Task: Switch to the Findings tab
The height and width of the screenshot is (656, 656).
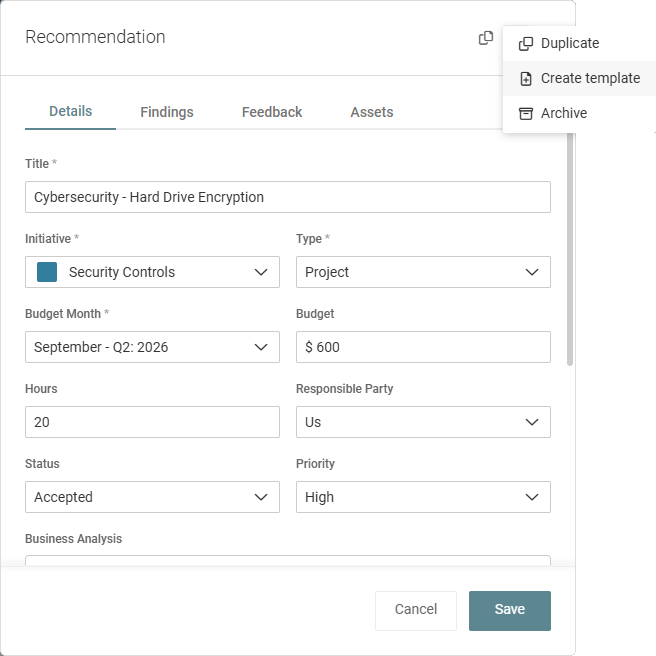Action: (167, 112)
